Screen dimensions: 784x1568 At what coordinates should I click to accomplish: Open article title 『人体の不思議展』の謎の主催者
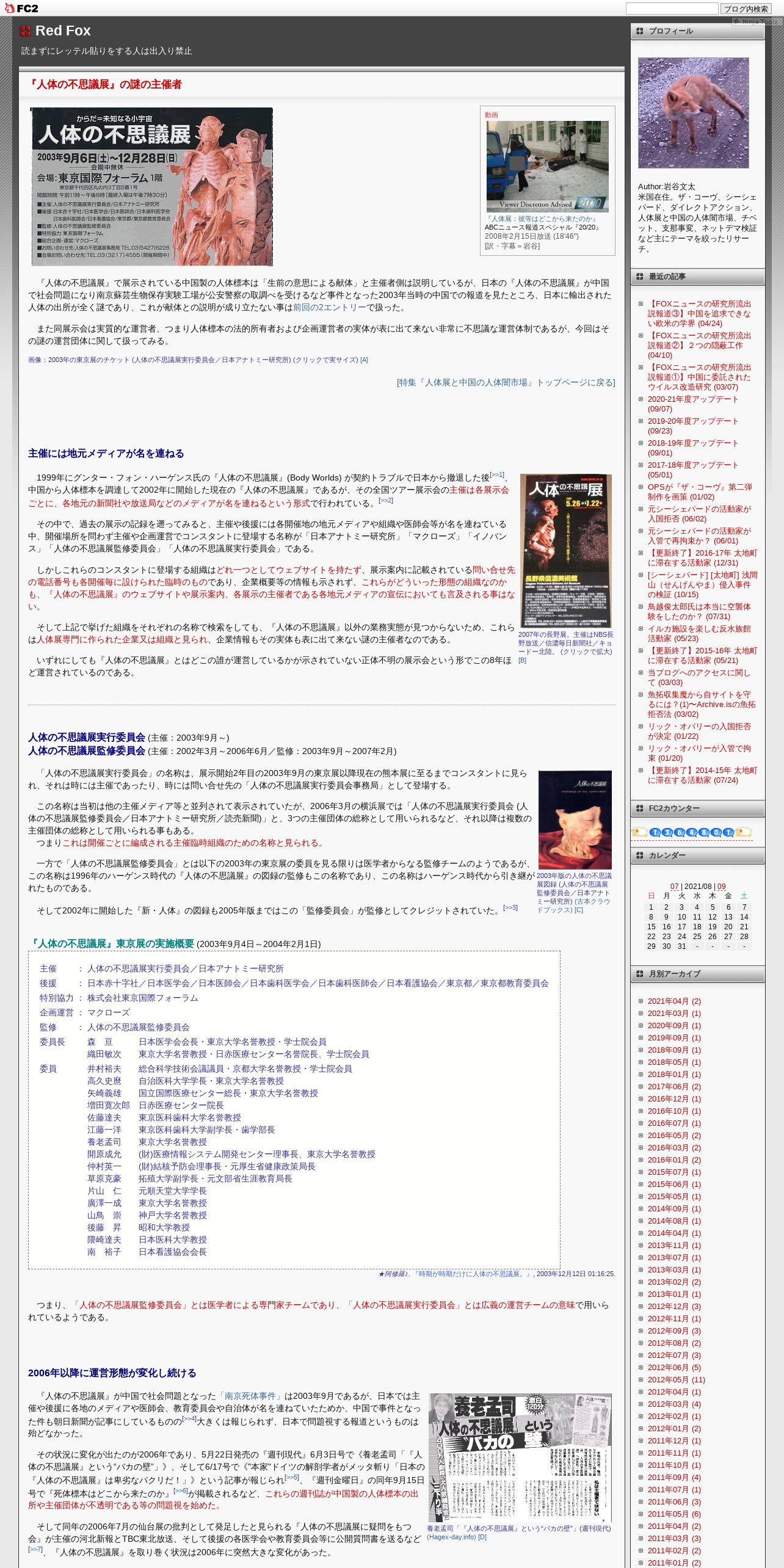coord(104,84)
